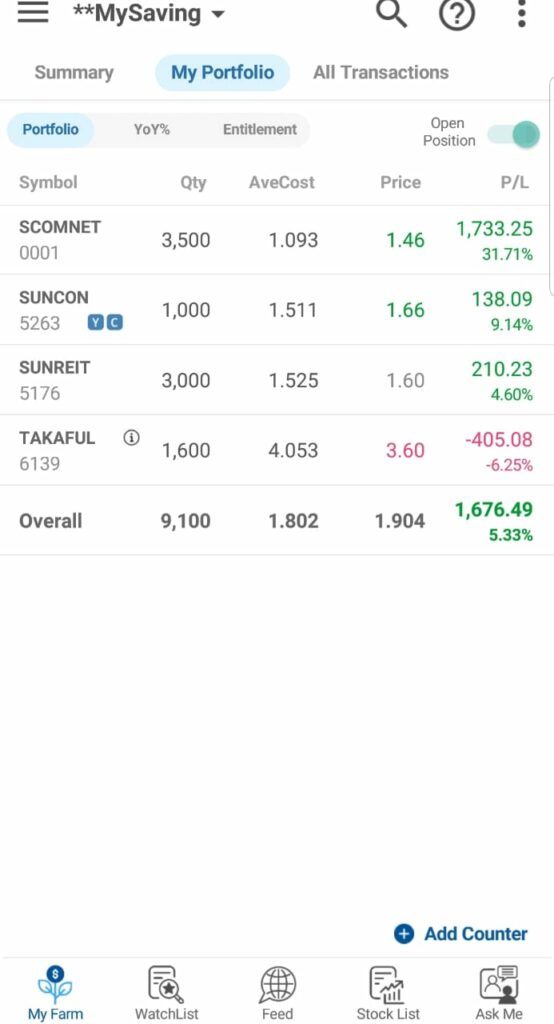Tap the Add Counter button

pyautogui.click(x=461, y=934)
